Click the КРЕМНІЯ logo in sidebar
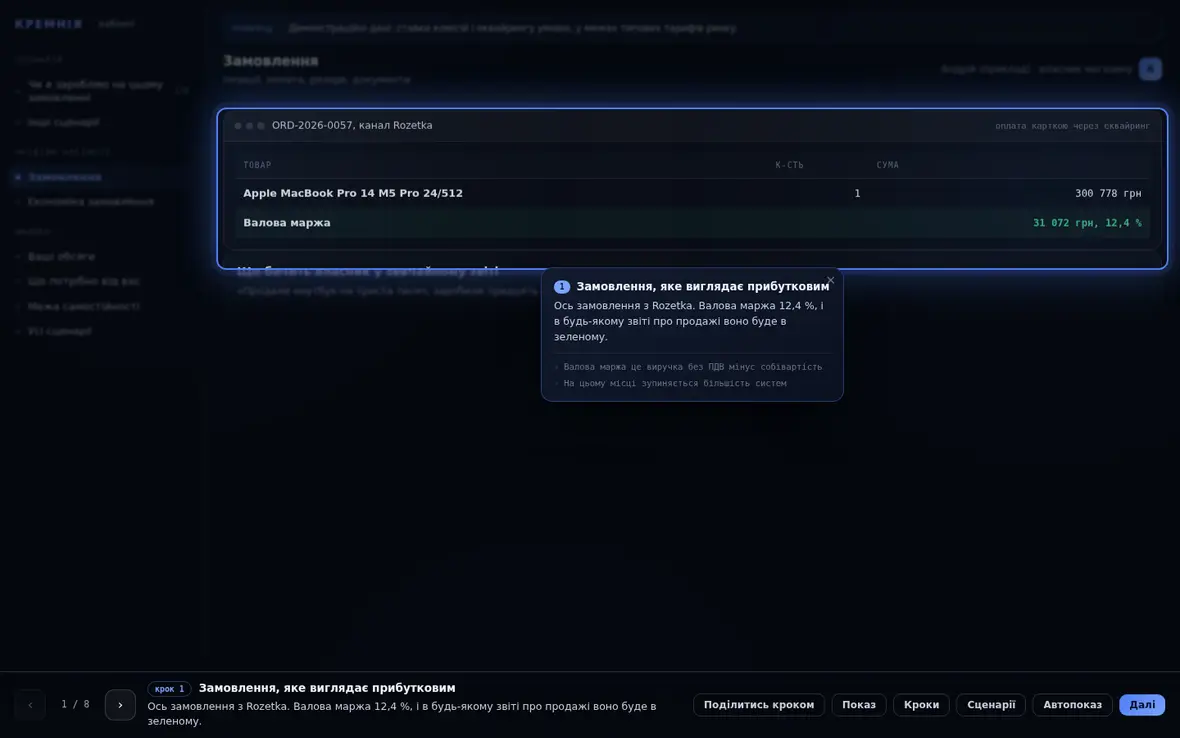This screenshot has width=1180, height=738. [48, 24]
